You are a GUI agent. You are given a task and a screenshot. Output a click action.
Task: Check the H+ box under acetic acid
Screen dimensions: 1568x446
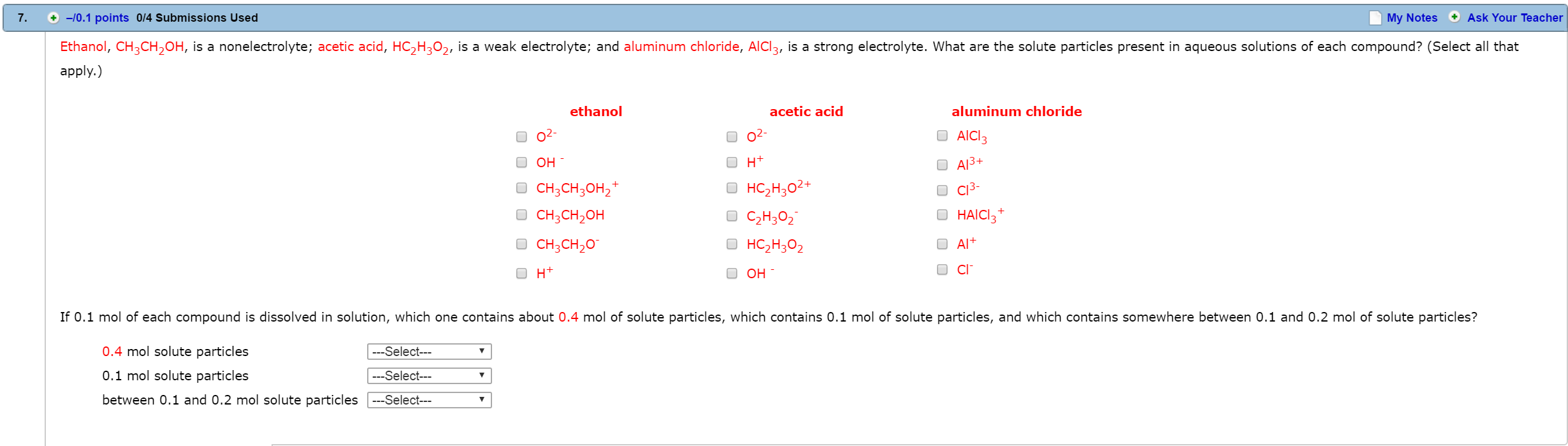(x=732, y=163)
